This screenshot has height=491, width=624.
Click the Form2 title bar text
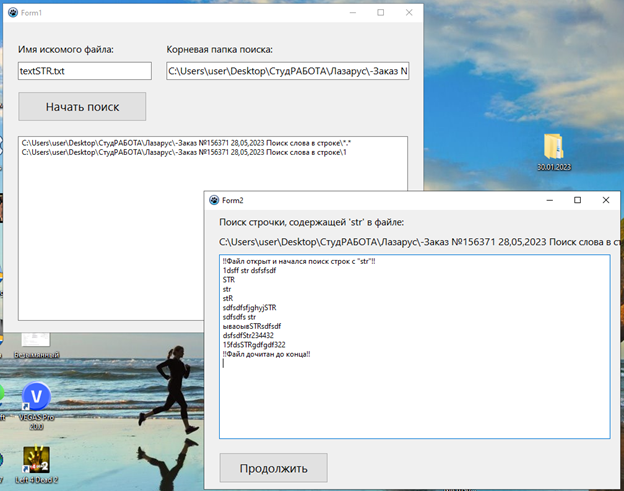tap(232, 200)
